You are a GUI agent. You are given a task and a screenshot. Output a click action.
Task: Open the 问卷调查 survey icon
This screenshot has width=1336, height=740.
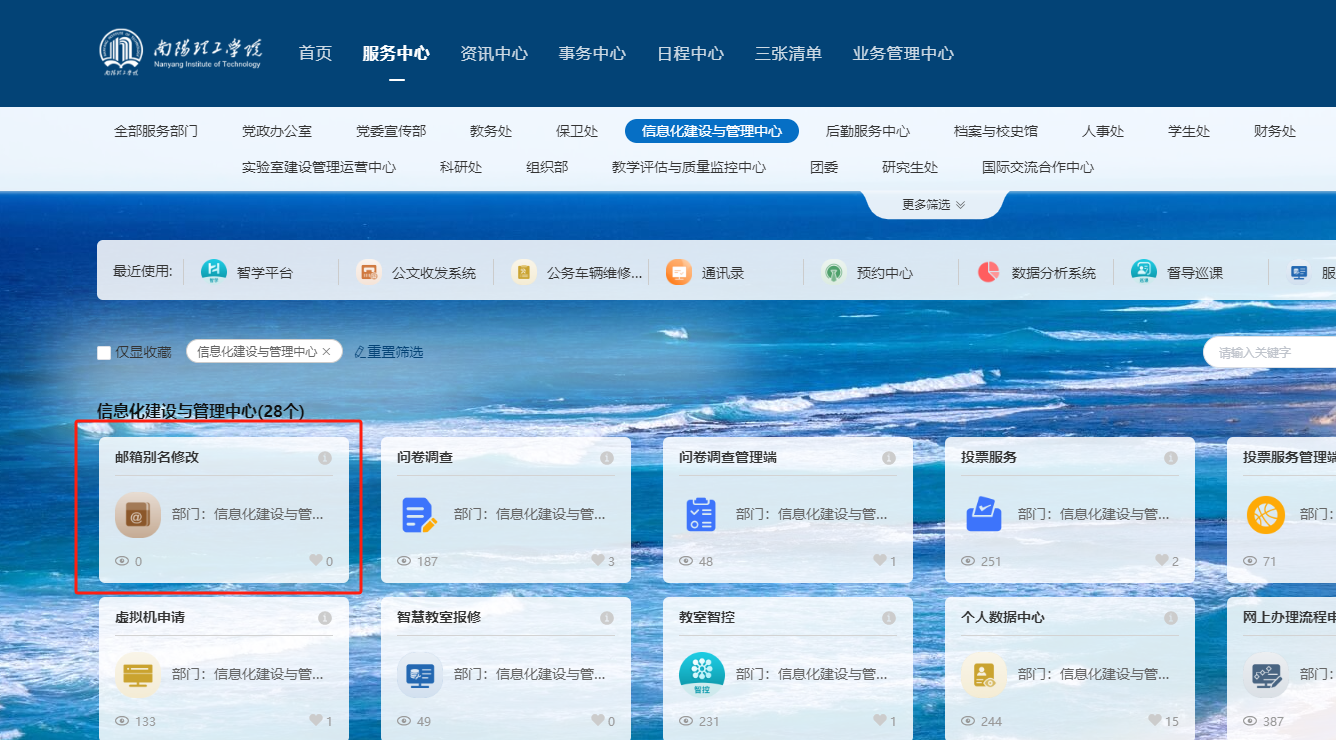tap(420, 515)
